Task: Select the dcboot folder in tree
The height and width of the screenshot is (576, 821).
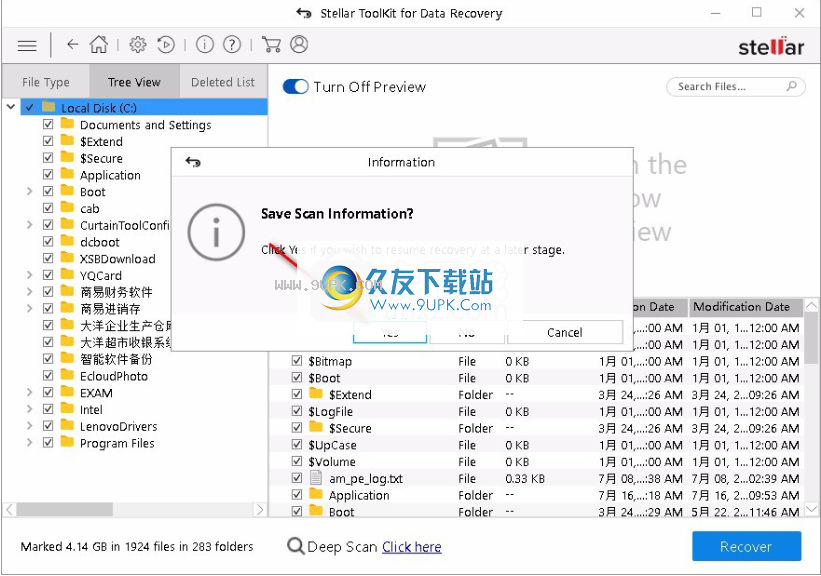Action: (x=99, y=242)
